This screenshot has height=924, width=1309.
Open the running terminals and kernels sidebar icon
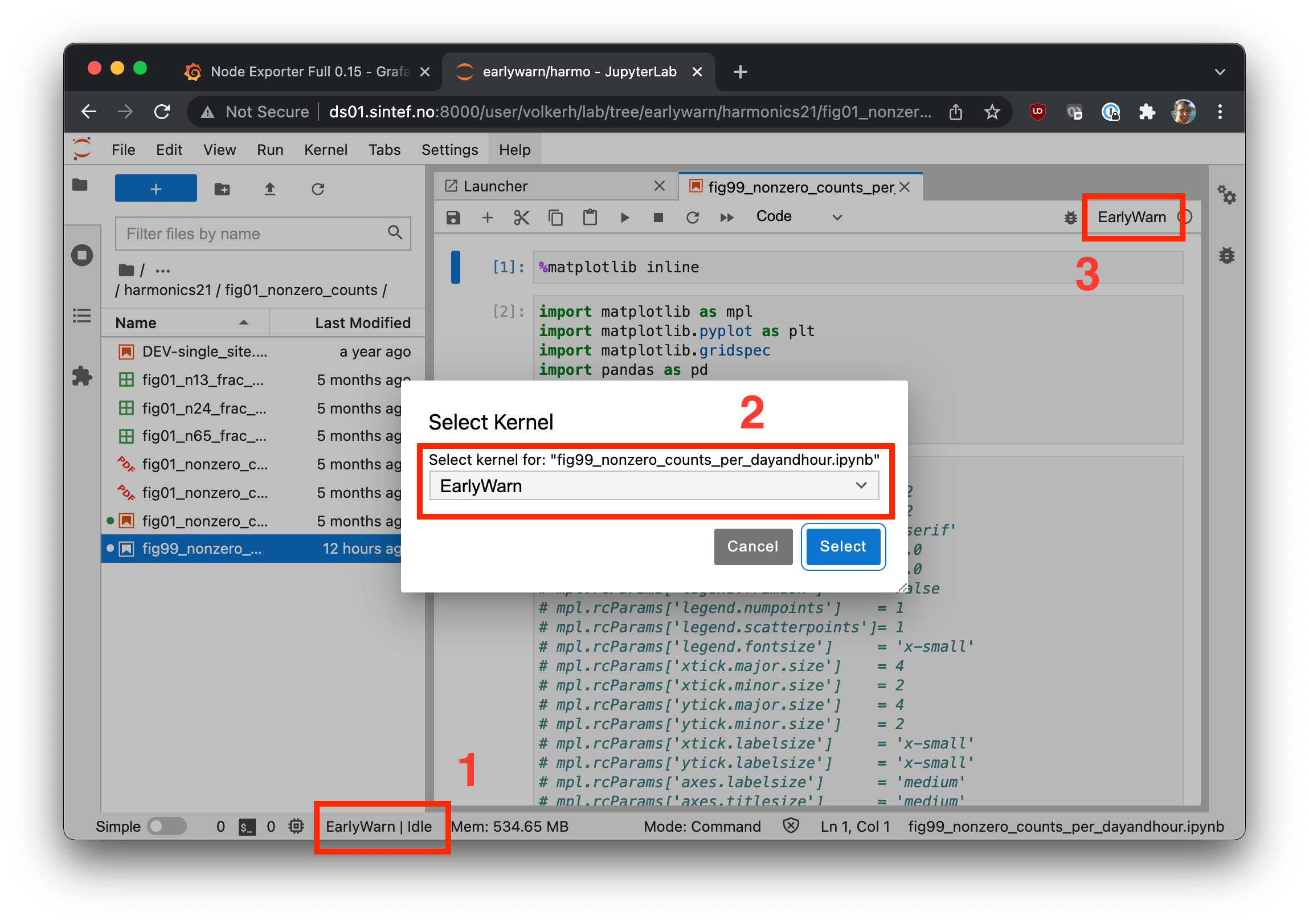pyautogui.click(x=82, y=255)
